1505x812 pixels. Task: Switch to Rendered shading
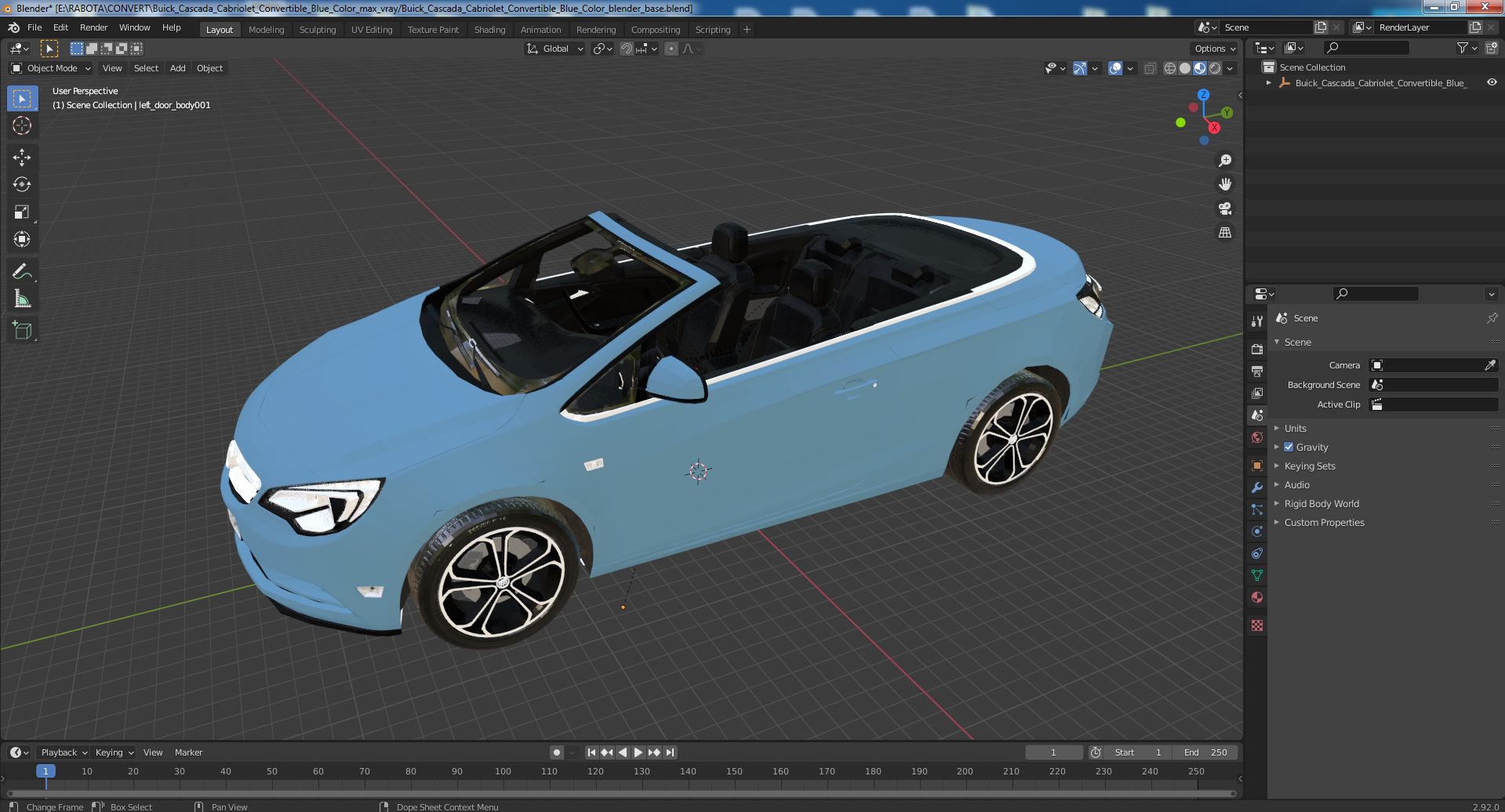[1215, 68]
